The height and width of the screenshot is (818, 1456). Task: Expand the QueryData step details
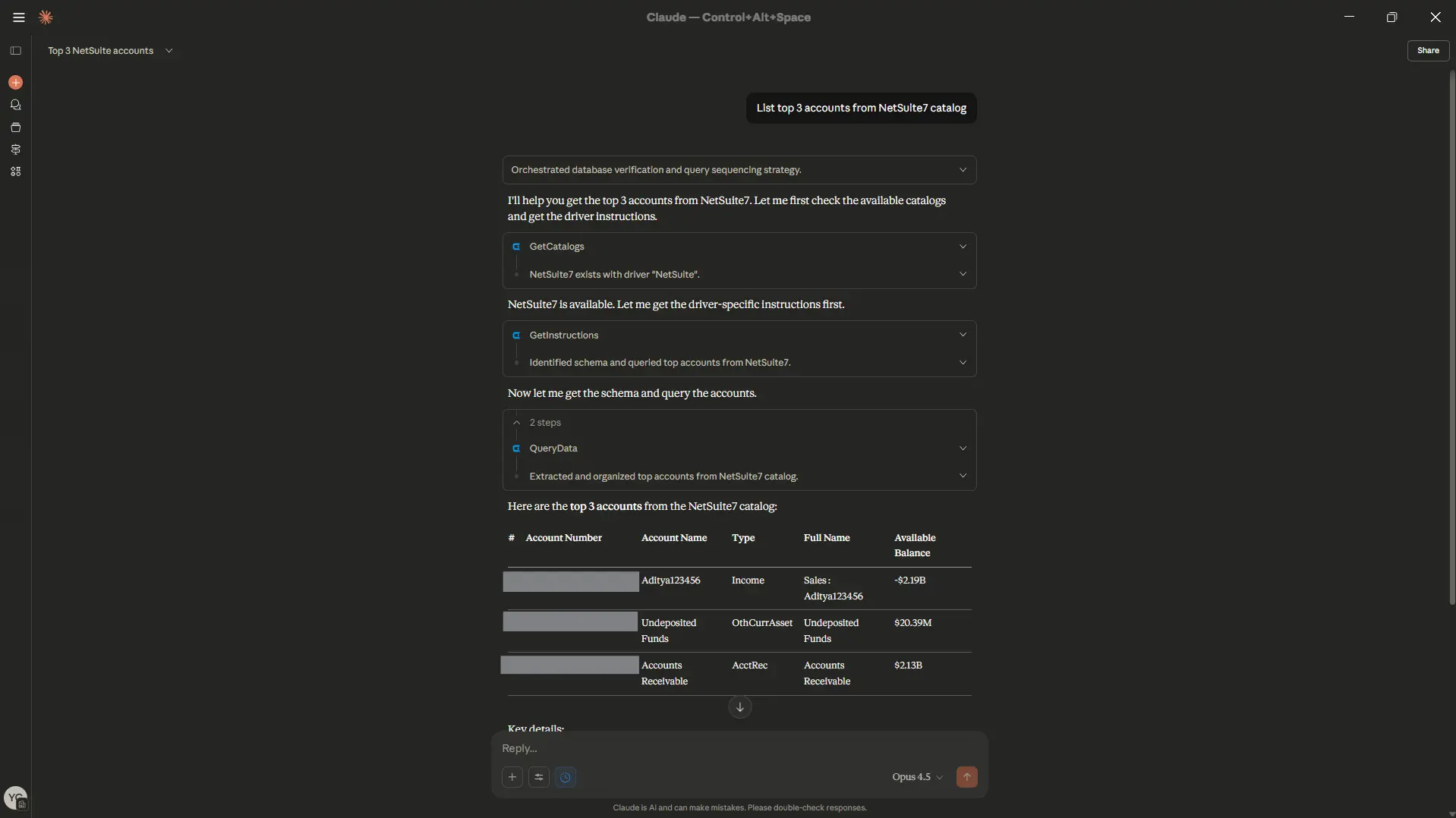(962, 448)
